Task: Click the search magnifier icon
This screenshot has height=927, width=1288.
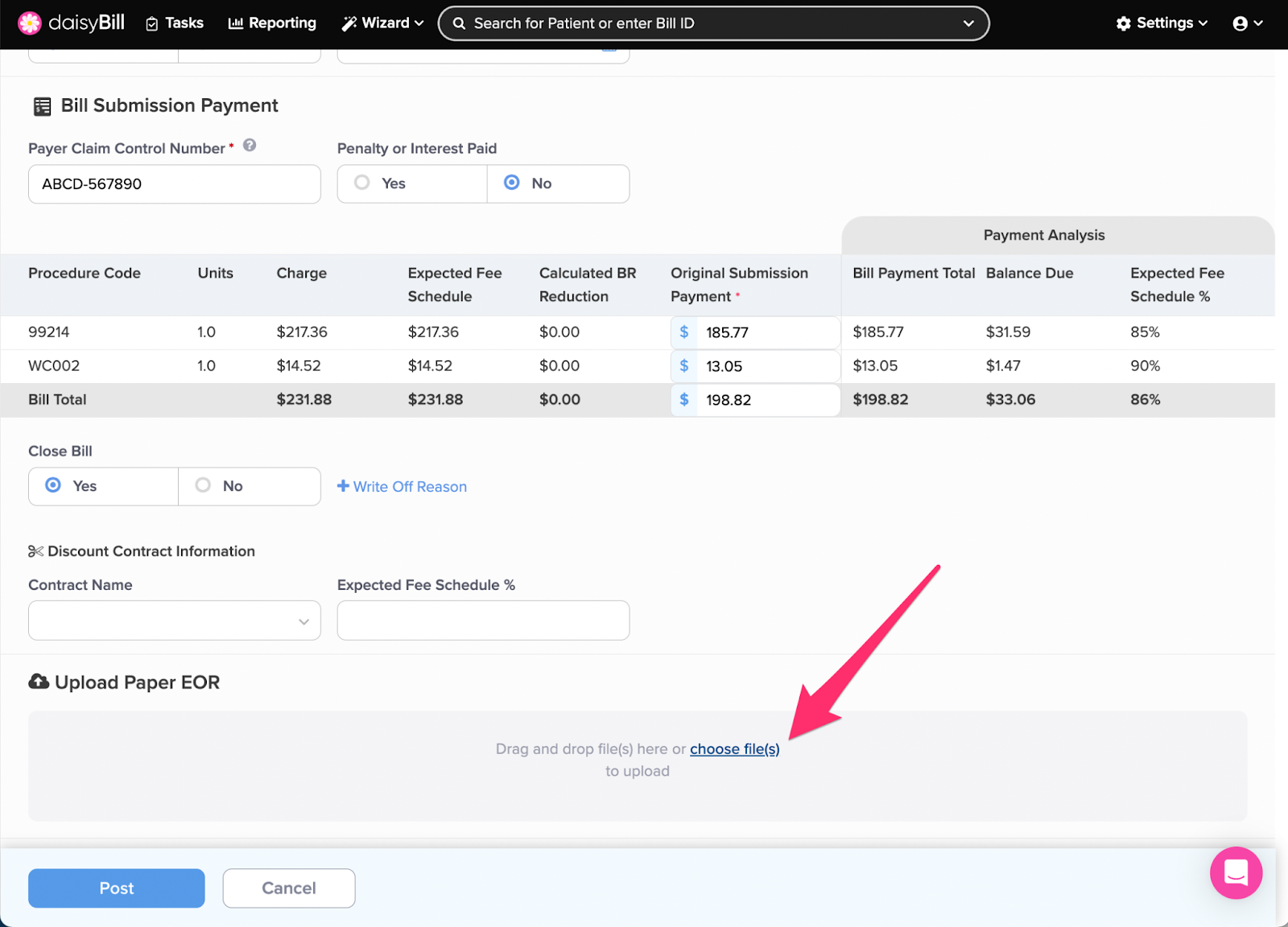Action: click(459, 23)
